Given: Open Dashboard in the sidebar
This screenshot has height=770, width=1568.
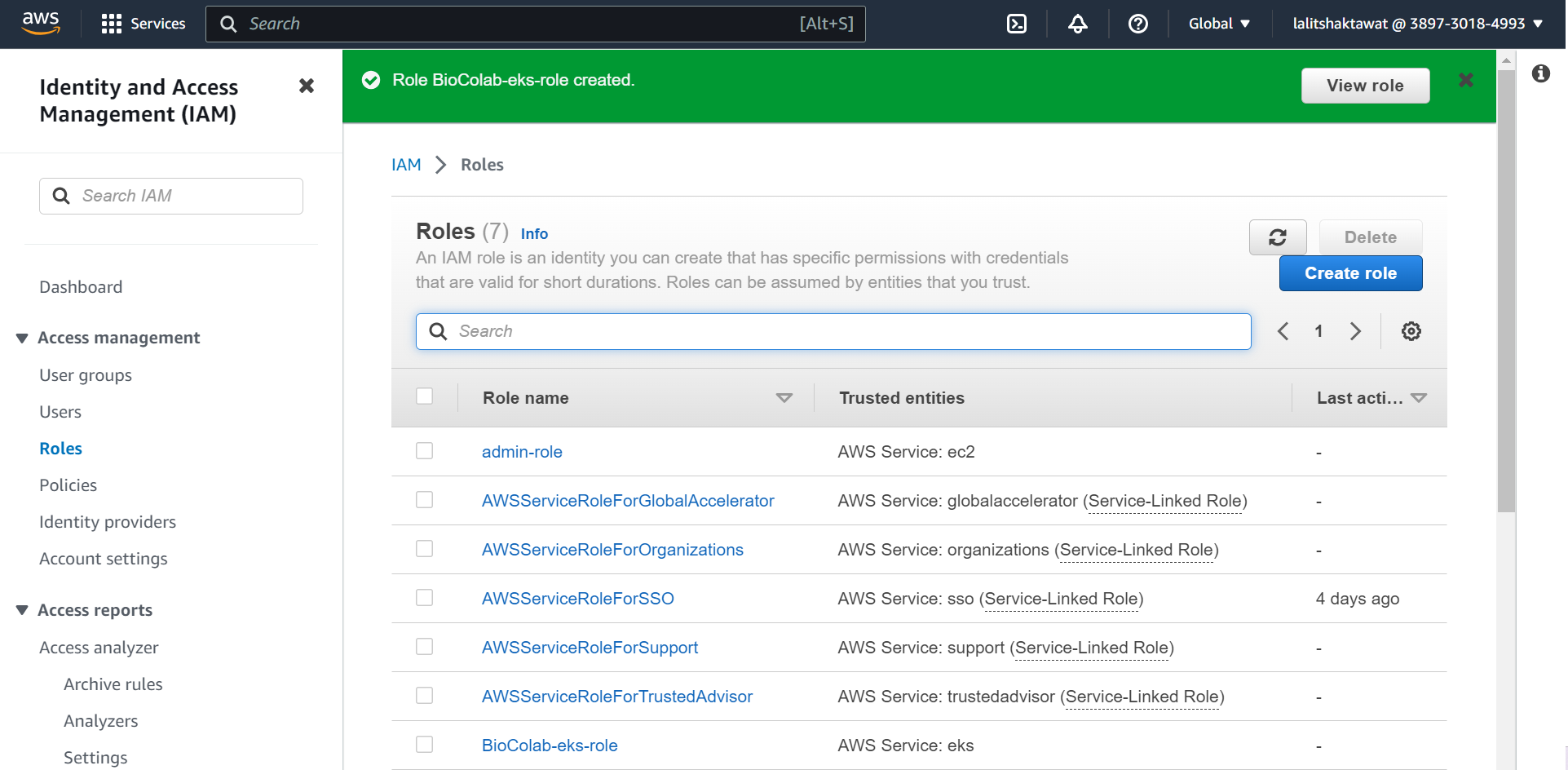Looking at the screenshot, I should pyautogui.click(x=81, y=287).
